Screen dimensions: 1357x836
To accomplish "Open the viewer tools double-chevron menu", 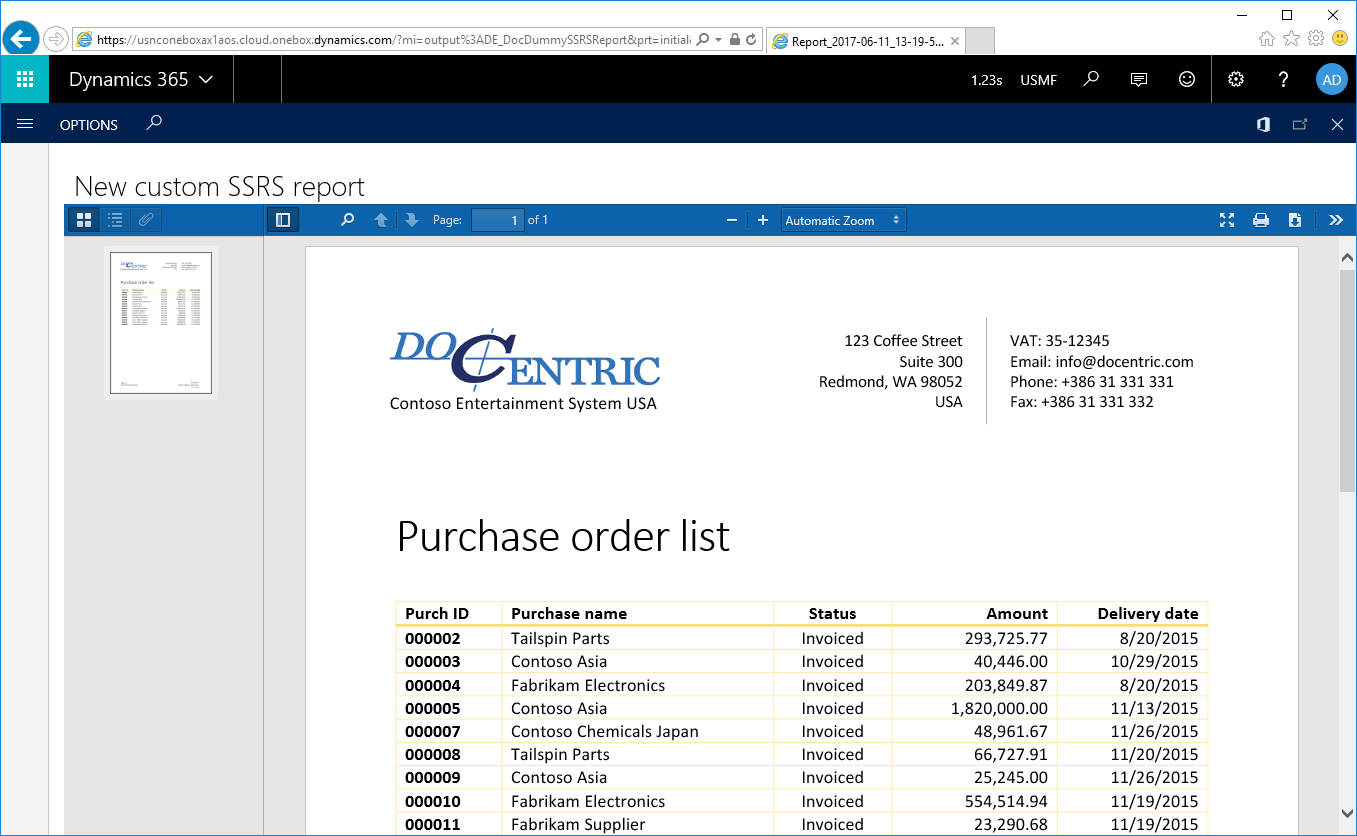I will [1336, 220].
